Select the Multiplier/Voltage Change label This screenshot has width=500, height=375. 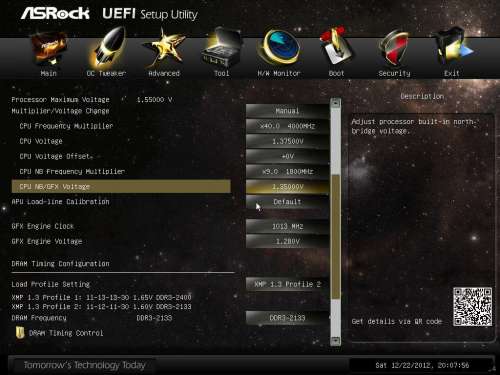pyautogui.click(x=60, y=111)
